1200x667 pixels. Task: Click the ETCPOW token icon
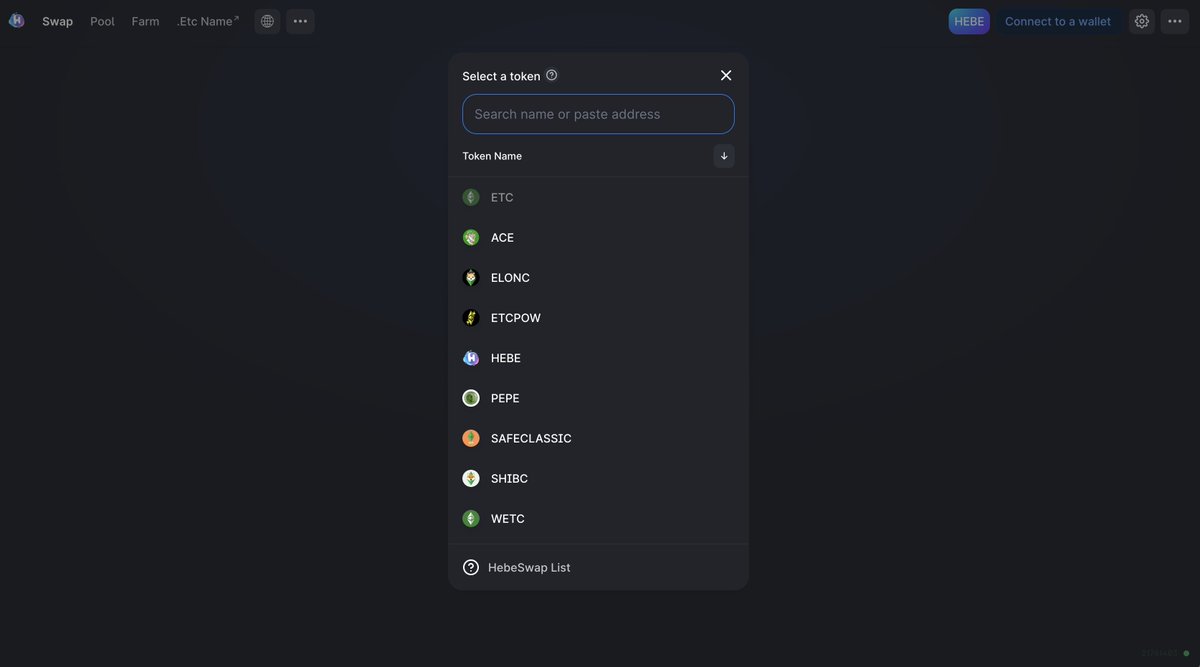pos(471,317)
